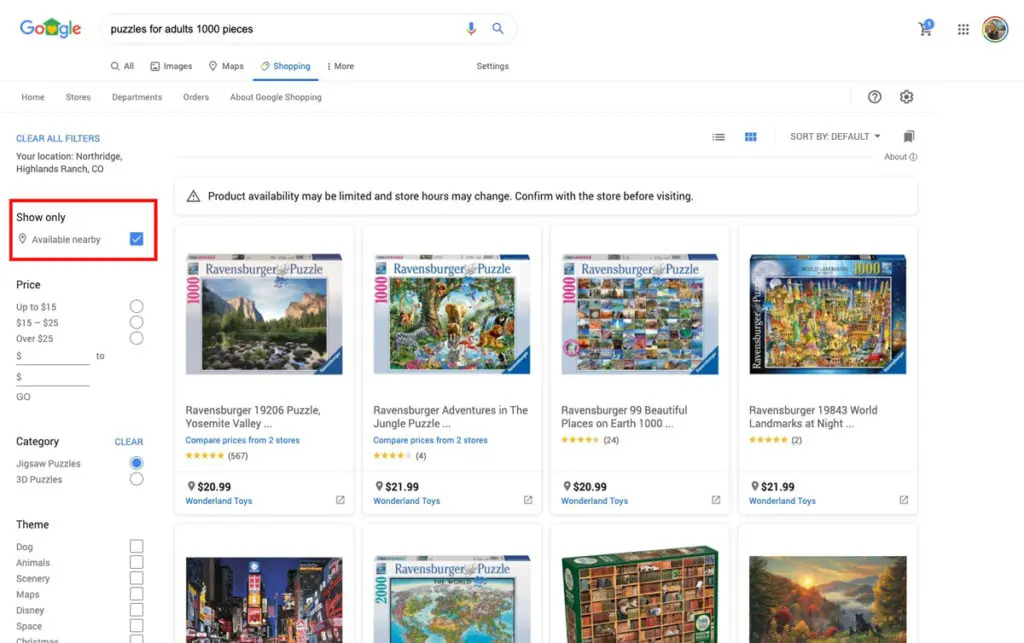The image size is (1024, 643).
Task: Open the Stores section
Action: (78, 97)
